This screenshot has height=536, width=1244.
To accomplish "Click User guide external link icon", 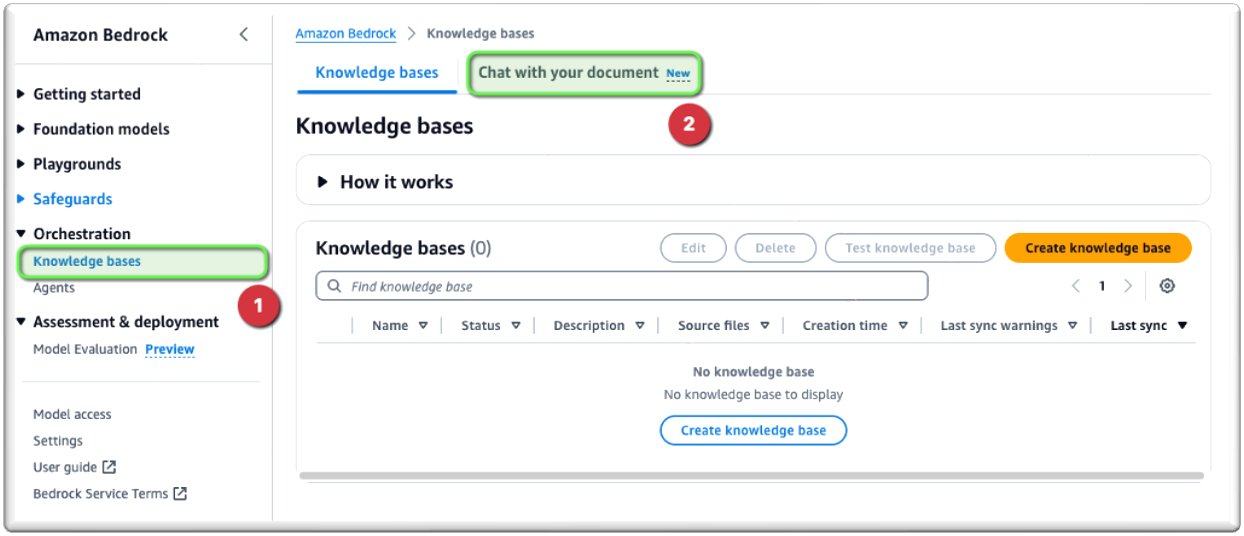I will click(x=109, y=467).
